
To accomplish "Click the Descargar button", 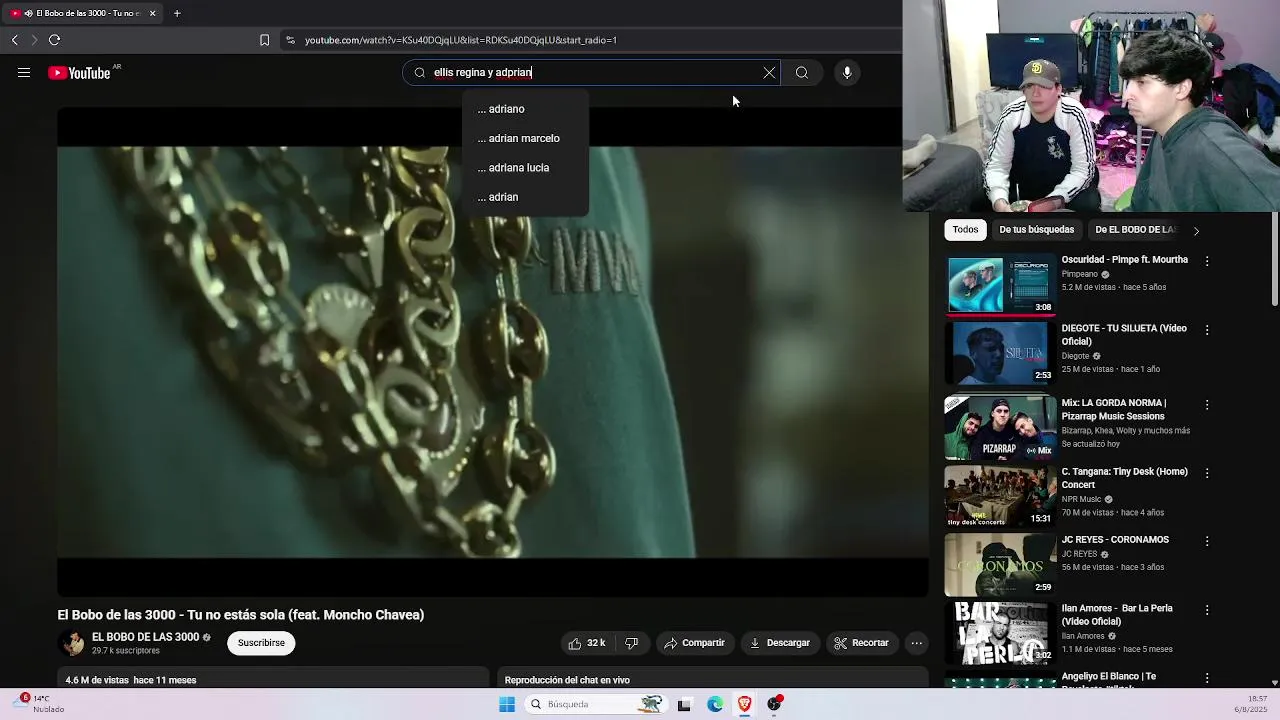I will coord(780,643).
